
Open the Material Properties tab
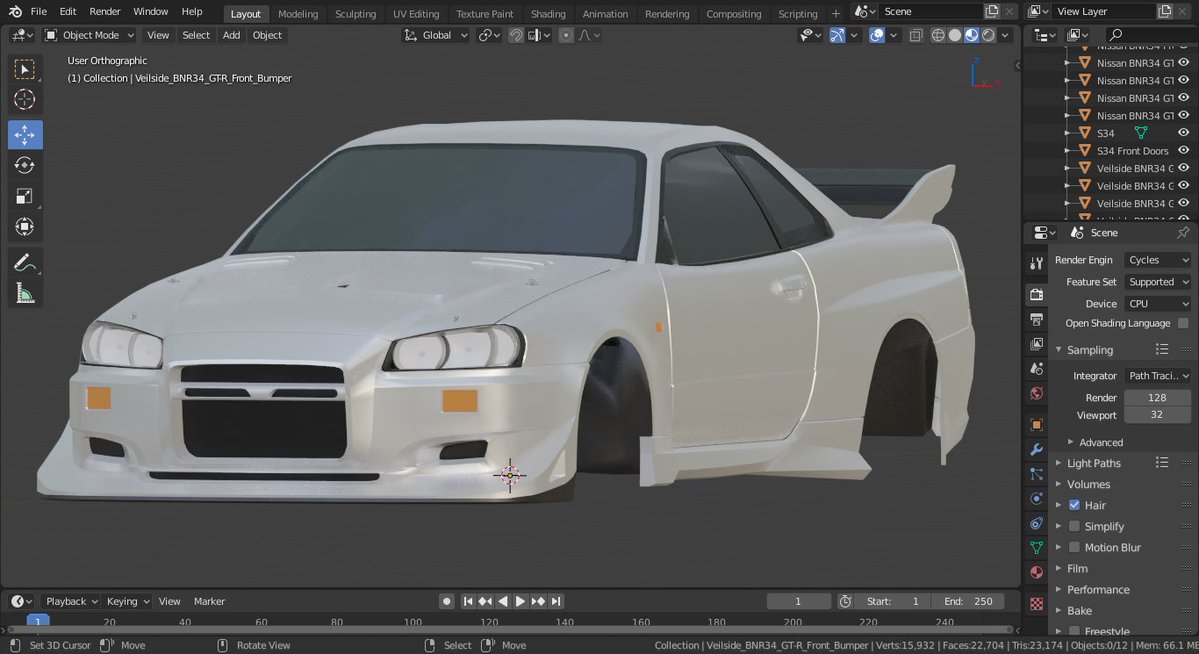(1036, 572)
